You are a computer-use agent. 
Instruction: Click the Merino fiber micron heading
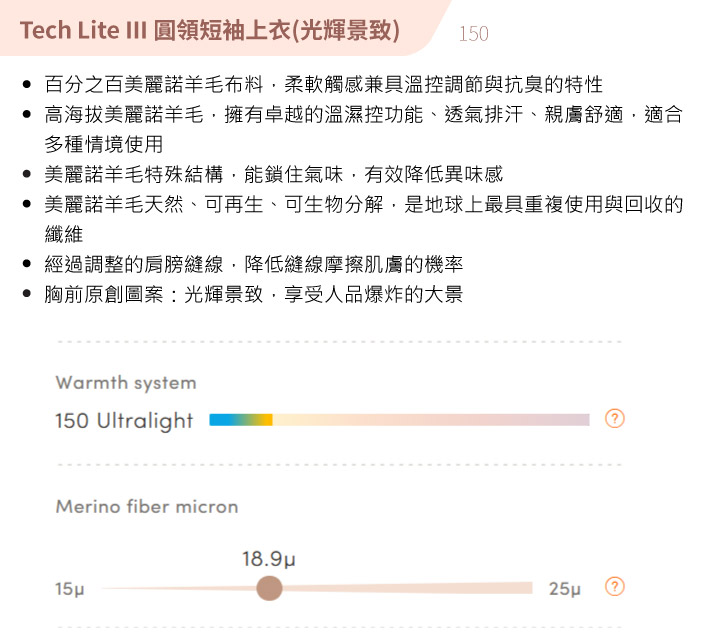(147, 506)
